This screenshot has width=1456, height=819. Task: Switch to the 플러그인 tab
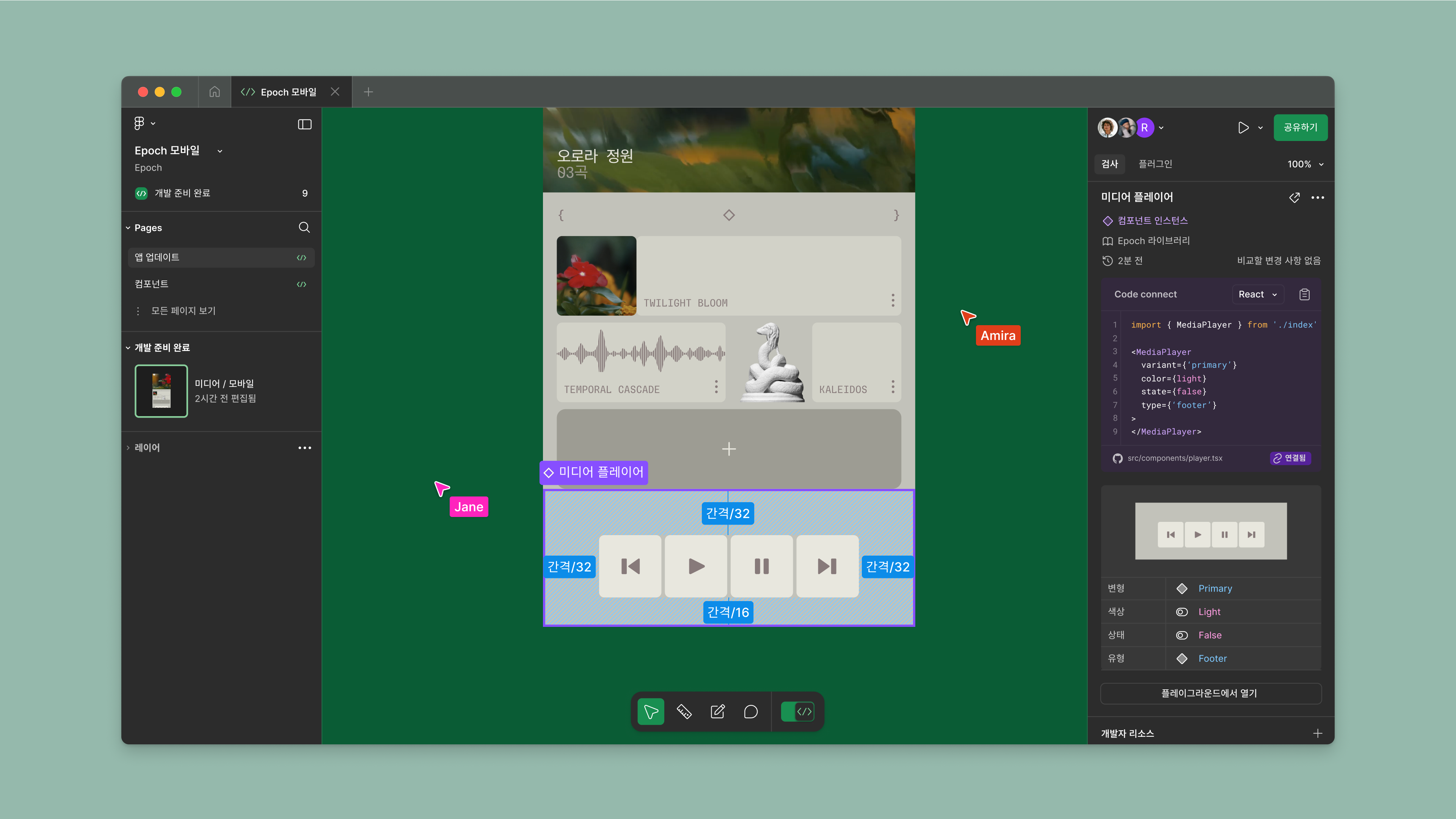click(x=1155, y=164)
